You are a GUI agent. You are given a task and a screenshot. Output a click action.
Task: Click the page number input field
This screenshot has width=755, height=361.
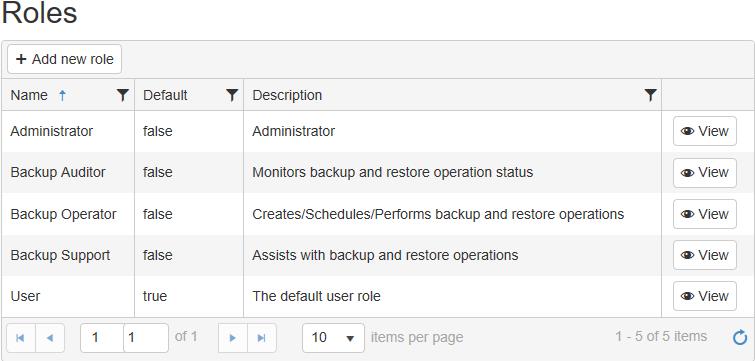[124, 338]
